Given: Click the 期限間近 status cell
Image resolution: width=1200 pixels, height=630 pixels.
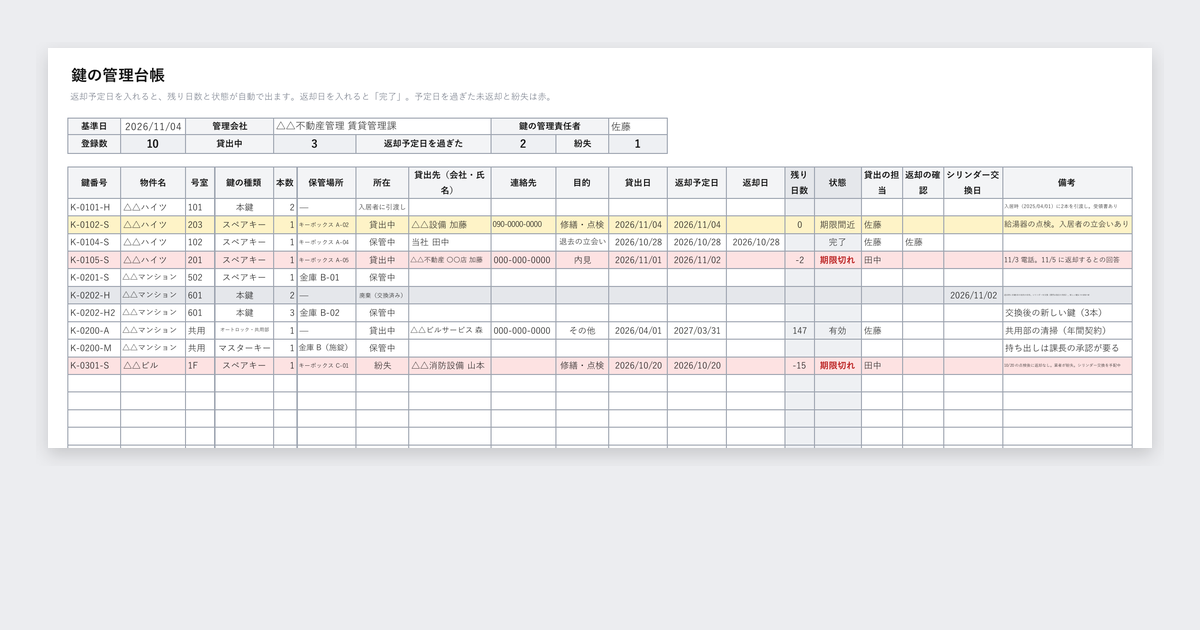Looking at the screenshot, I should click(x=838, y=225).
